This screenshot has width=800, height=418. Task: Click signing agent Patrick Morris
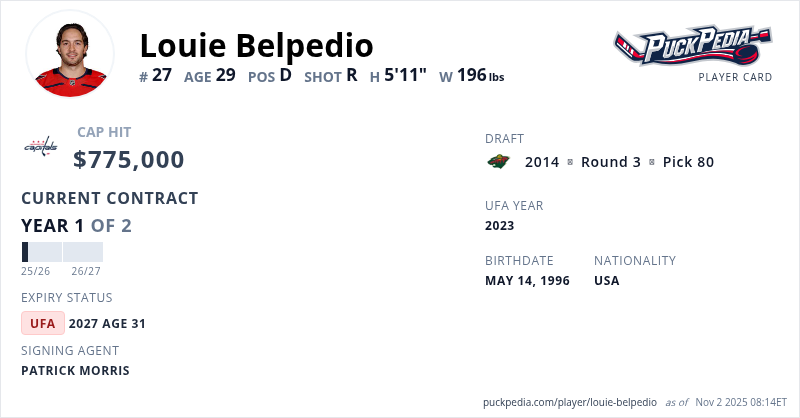click(x=75, y=371)
